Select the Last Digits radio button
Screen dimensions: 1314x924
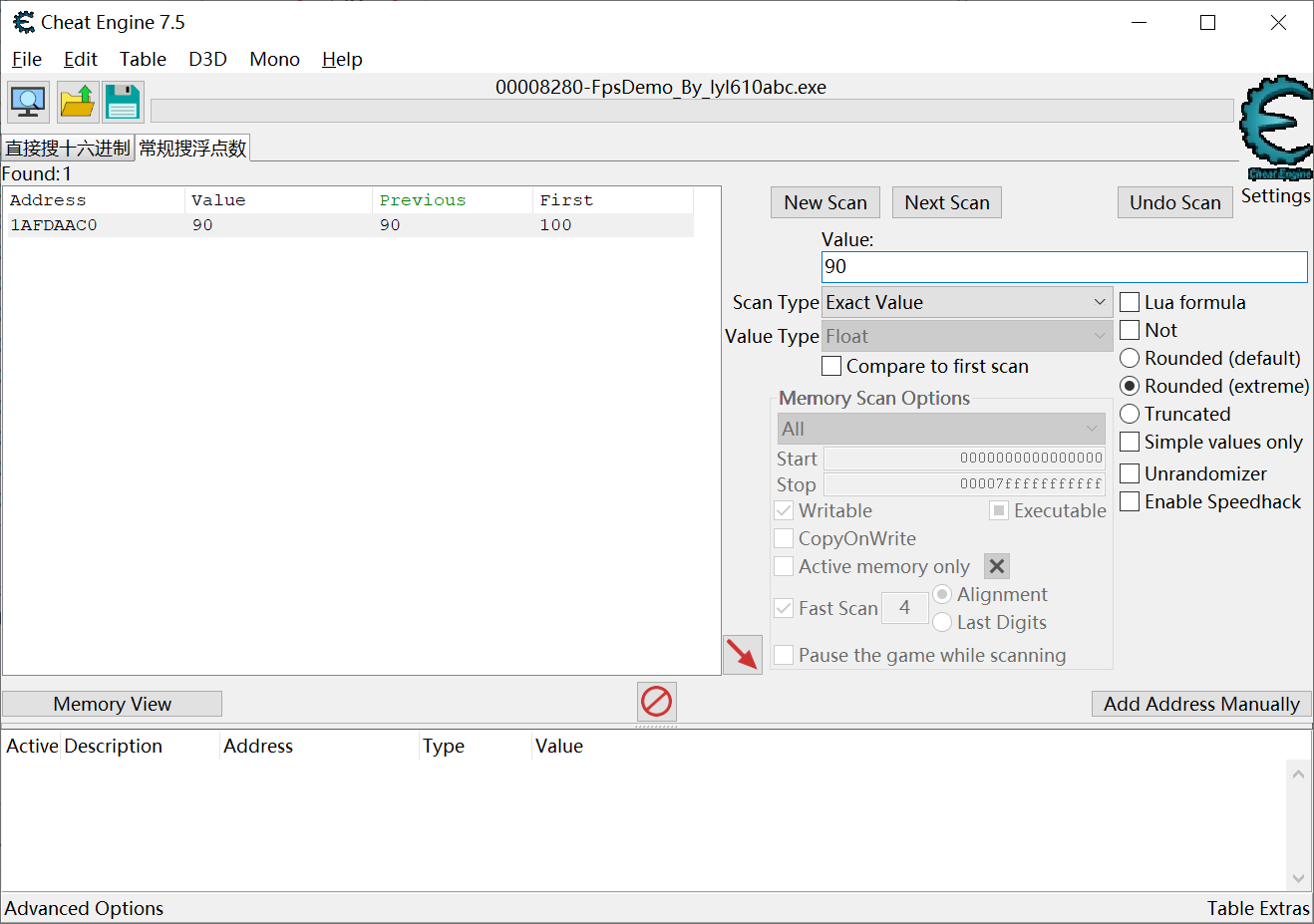(942, 622)
